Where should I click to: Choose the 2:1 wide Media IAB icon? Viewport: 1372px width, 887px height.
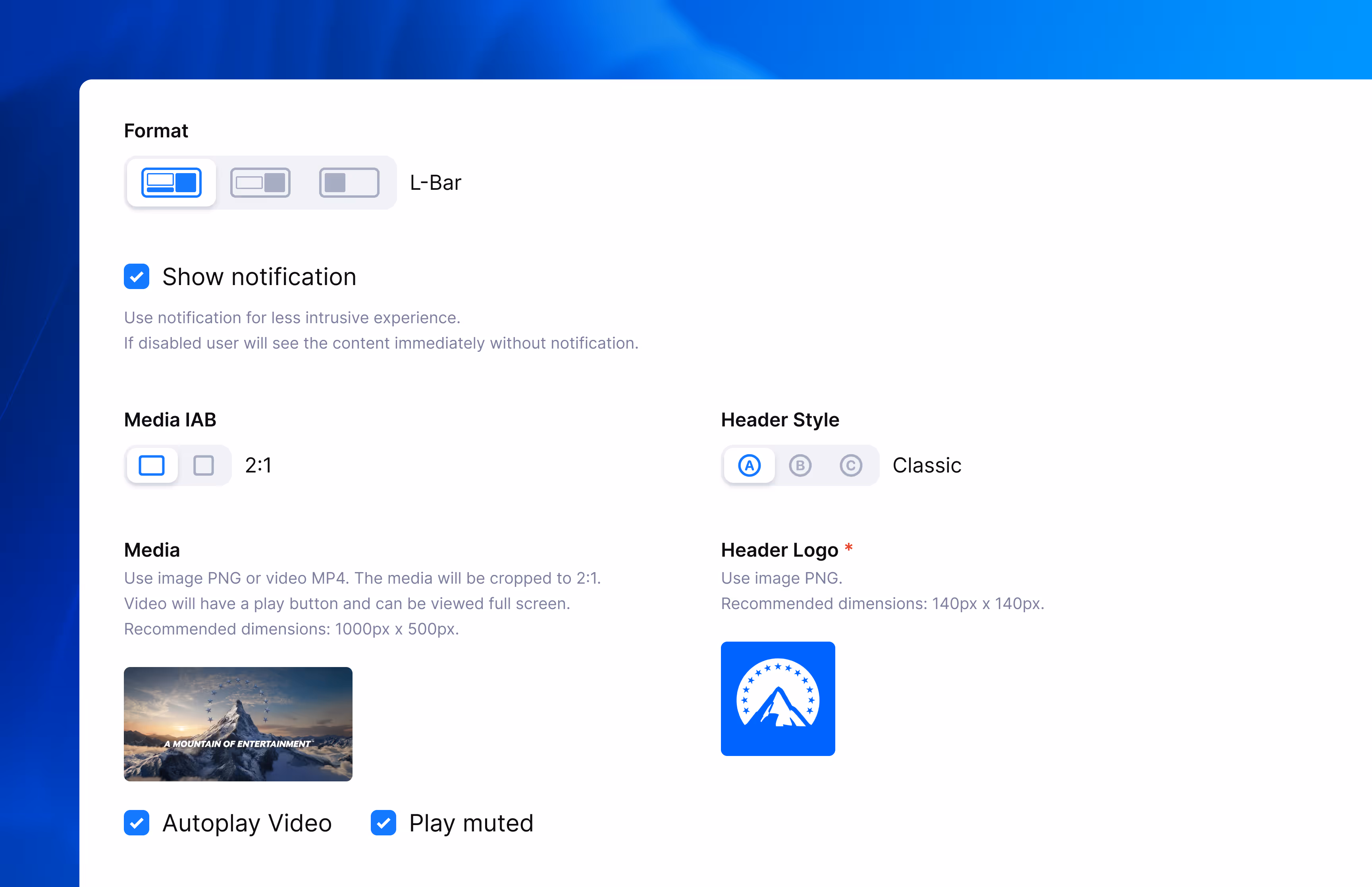coord(152,465)
